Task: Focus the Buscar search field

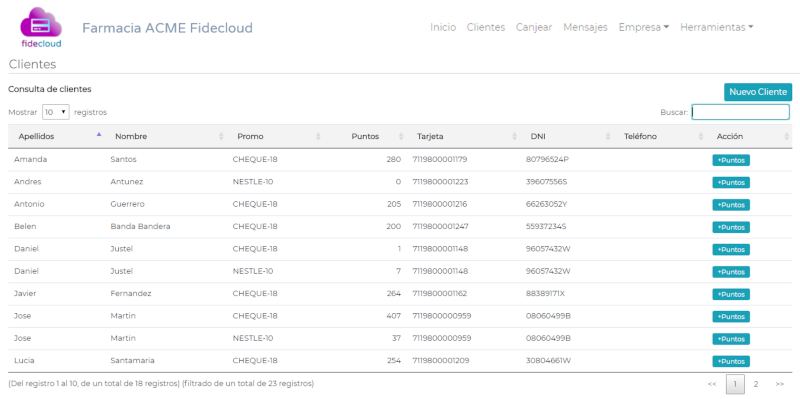Action: pos(740,112)
